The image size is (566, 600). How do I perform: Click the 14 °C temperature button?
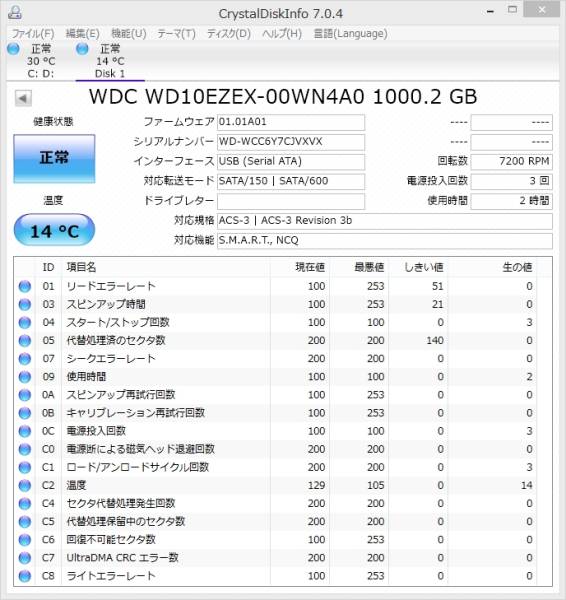54,230
